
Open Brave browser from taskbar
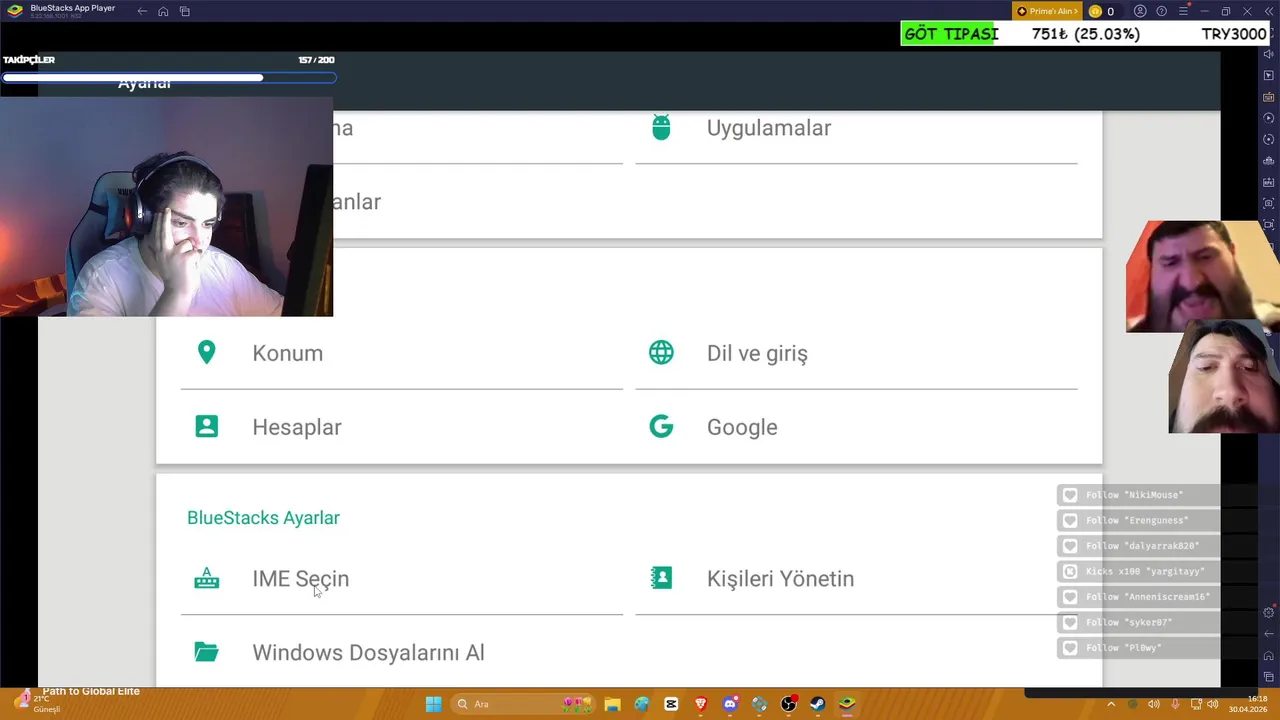point(700,704)
